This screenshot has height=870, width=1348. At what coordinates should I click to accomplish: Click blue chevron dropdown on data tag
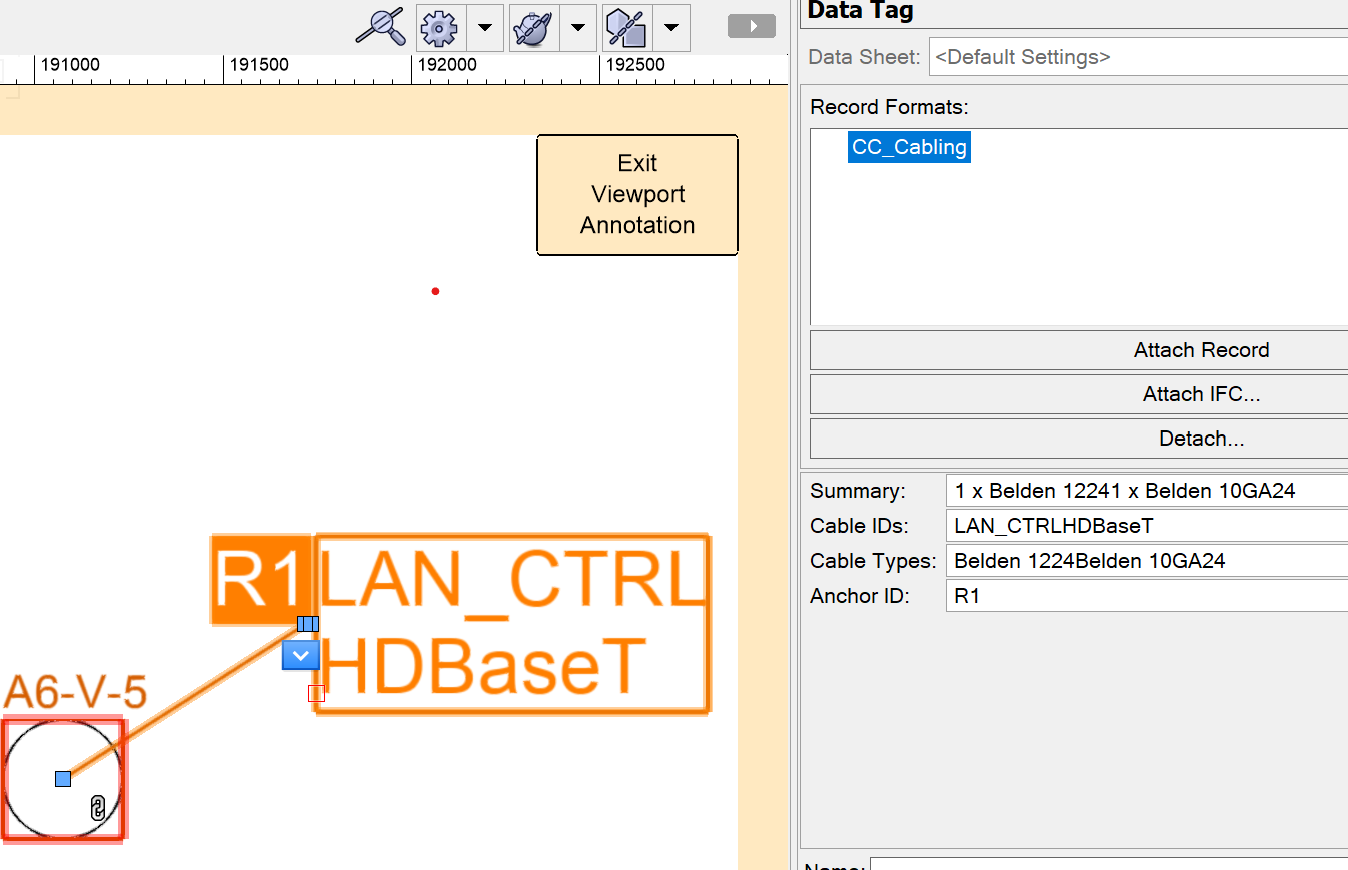point(300,656)
